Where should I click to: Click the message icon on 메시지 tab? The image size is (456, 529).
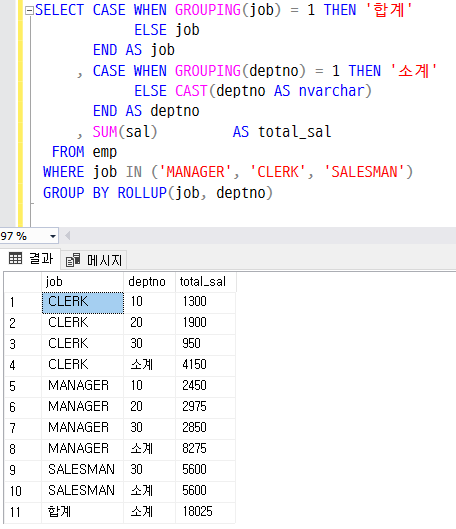click(x=73, y=260)
